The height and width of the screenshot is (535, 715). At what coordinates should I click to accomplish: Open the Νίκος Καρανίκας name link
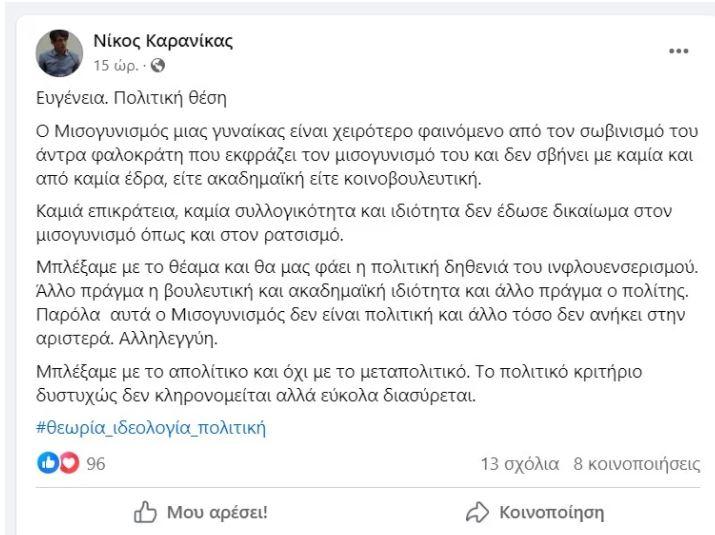pyautogui.click(x=163, y=41)
